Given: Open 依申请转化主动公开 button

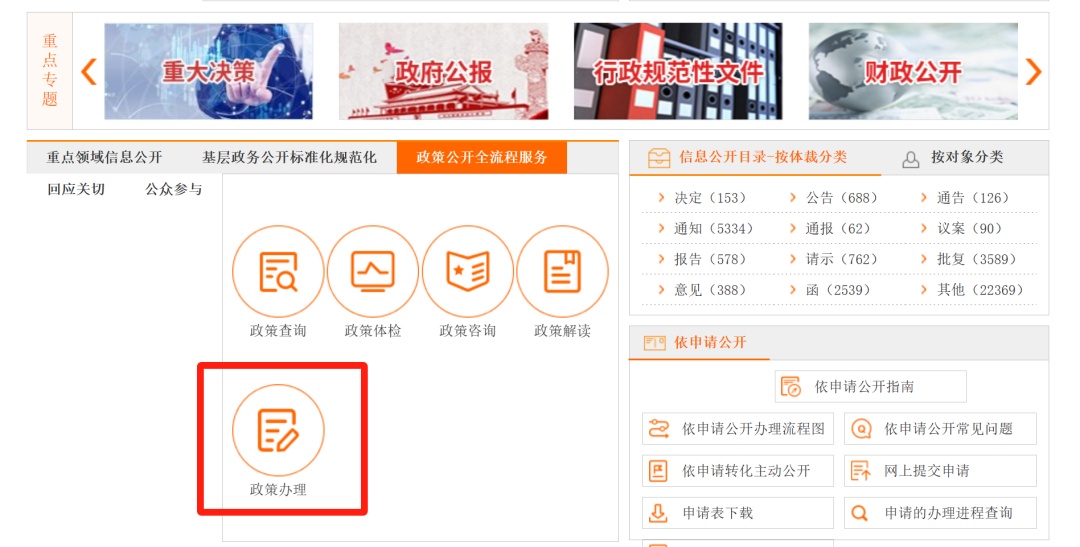Looking at the screenshot, I should coord(738,471).
